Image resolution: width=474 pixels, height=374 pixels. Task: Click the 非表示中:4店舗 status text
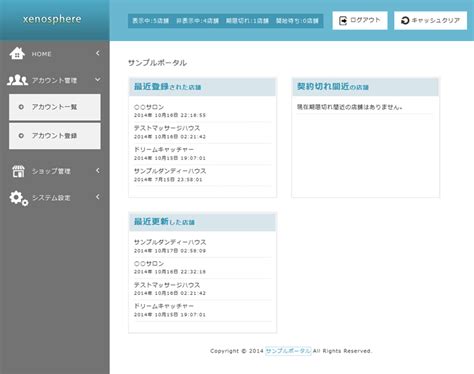[x=197, y=21]
